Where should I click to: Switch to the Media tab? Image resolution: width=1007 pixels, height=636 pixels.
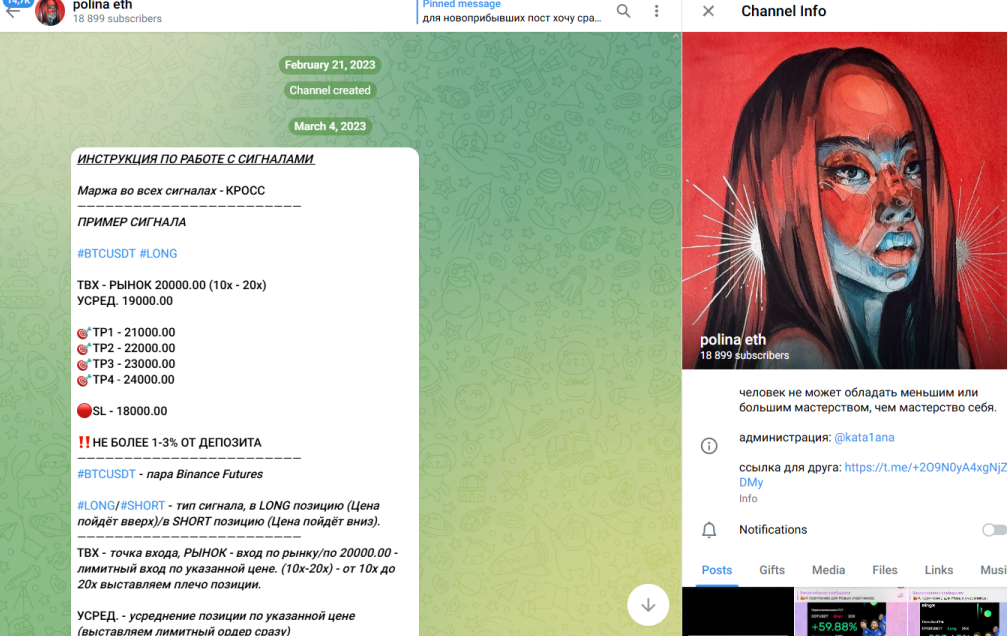[828, 570]
